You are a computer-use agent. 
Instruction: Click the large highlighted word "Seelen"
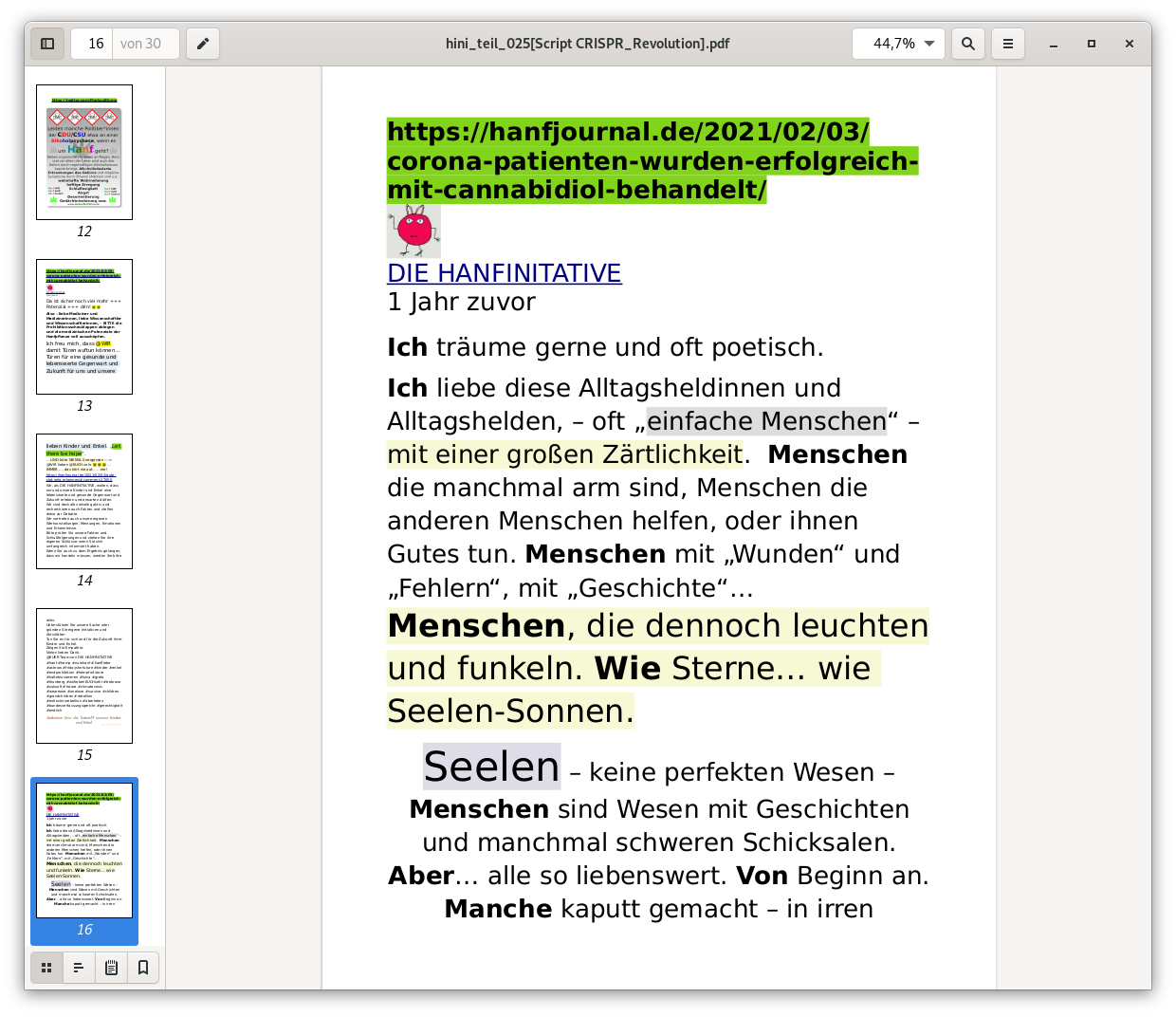[491, 767]
